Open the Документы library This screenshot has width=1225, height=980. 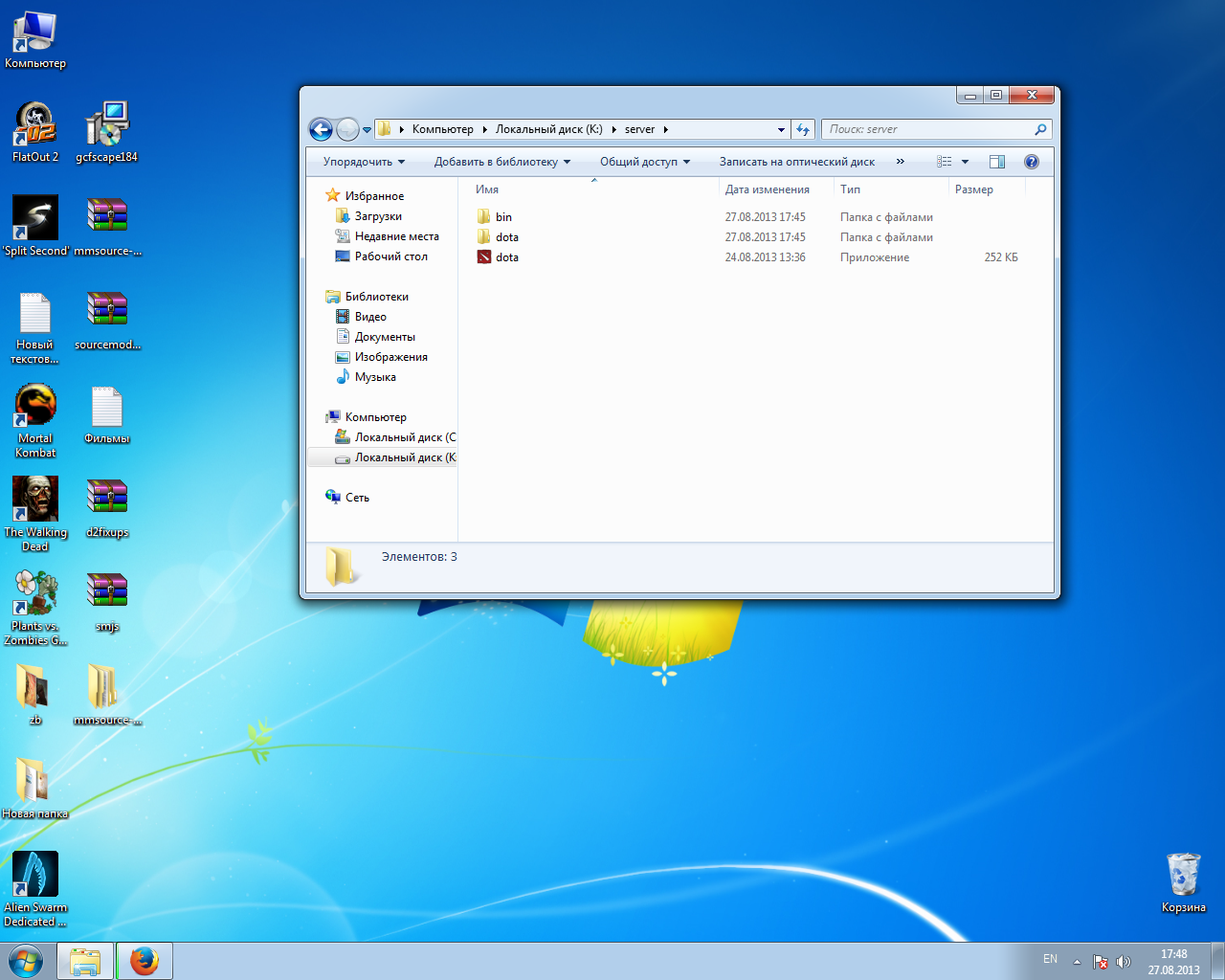coord(385,337)
